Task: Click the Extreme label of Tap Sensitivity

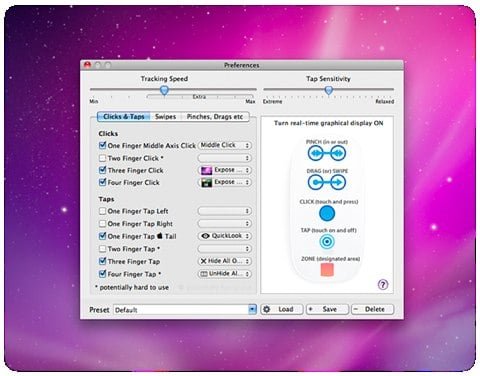Action: (x=272, y=101)
